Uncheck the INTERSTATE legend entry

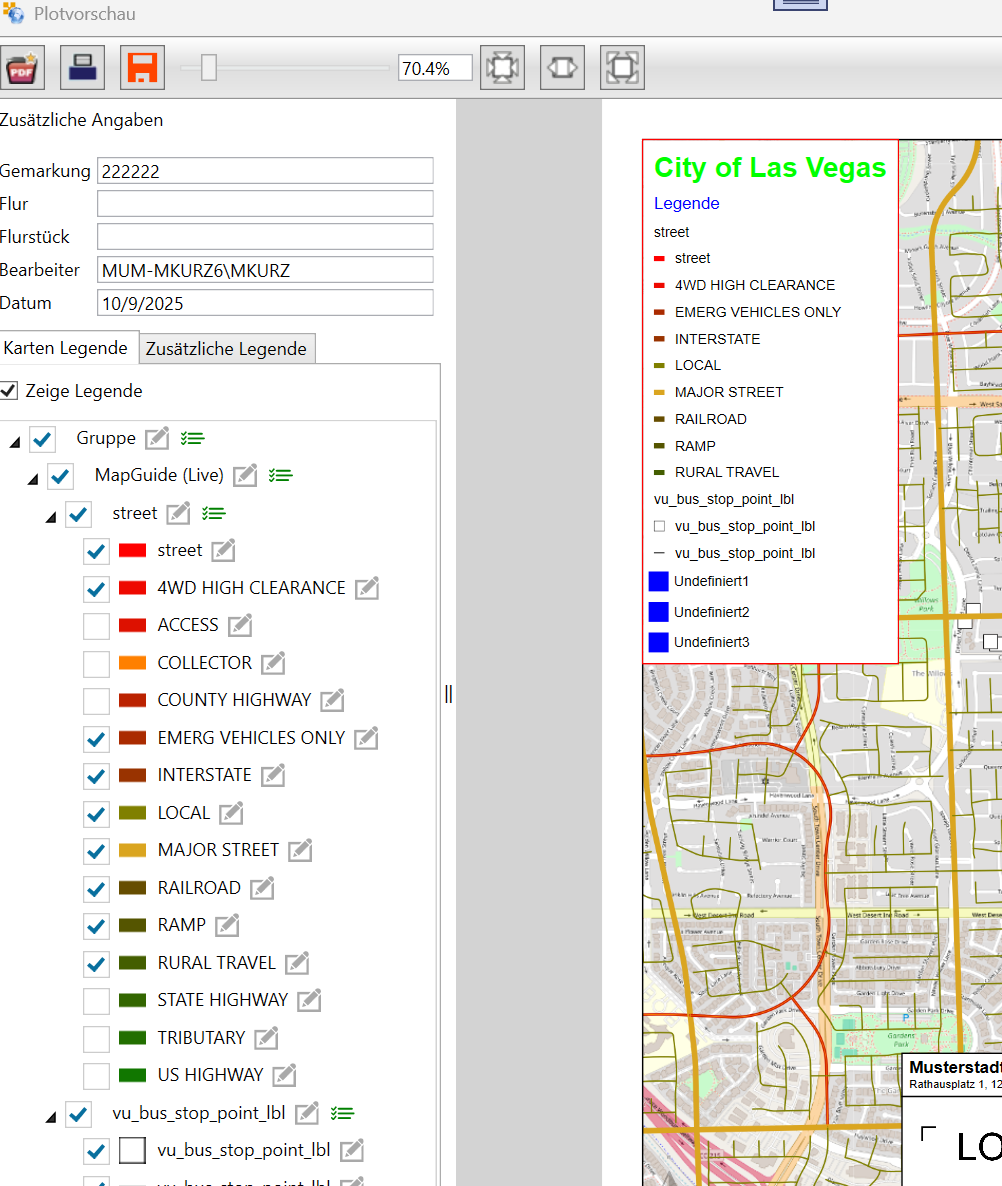click(x=96, y=776)
